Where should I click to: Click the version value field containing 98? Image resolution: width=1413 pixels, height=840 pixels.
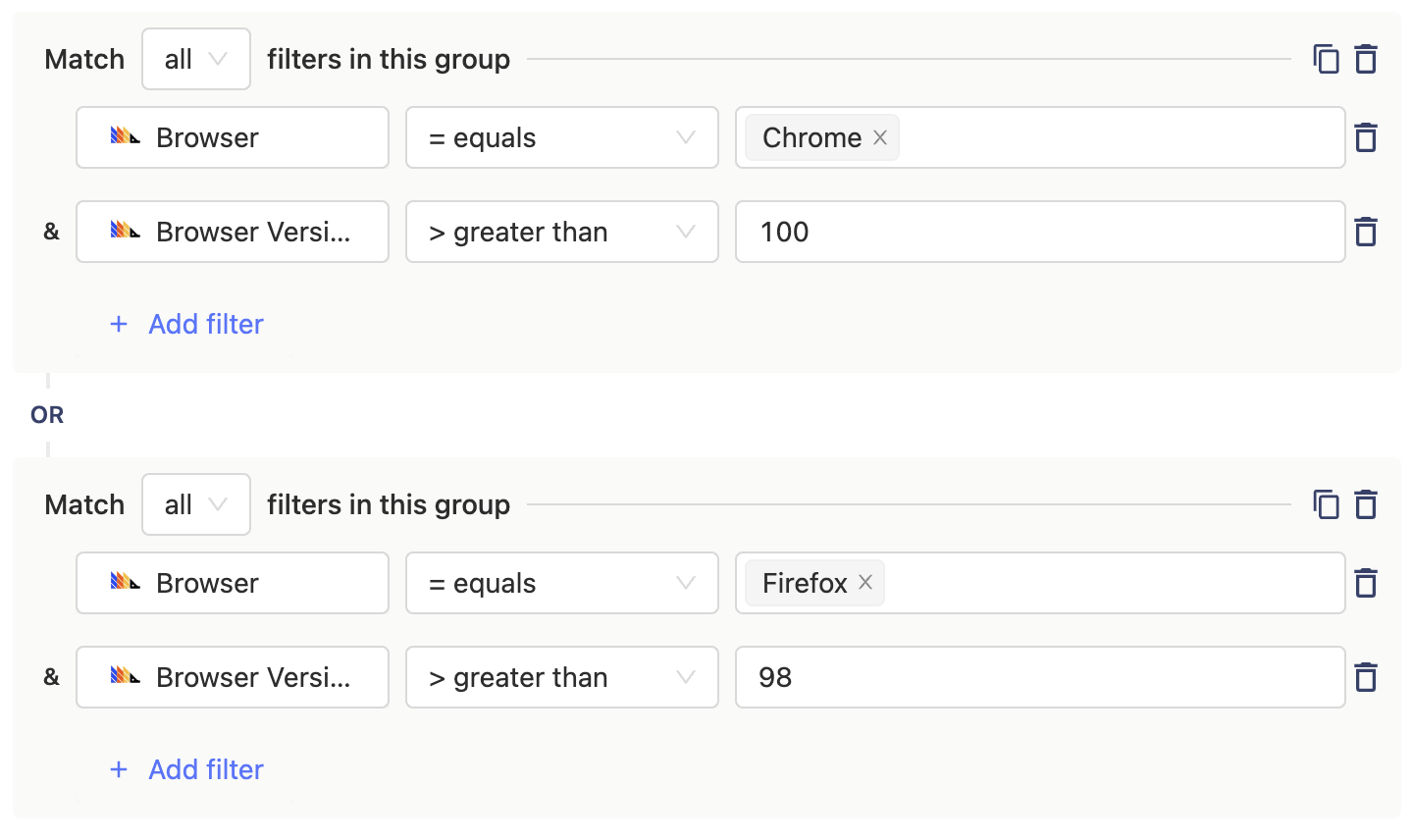1040,678
